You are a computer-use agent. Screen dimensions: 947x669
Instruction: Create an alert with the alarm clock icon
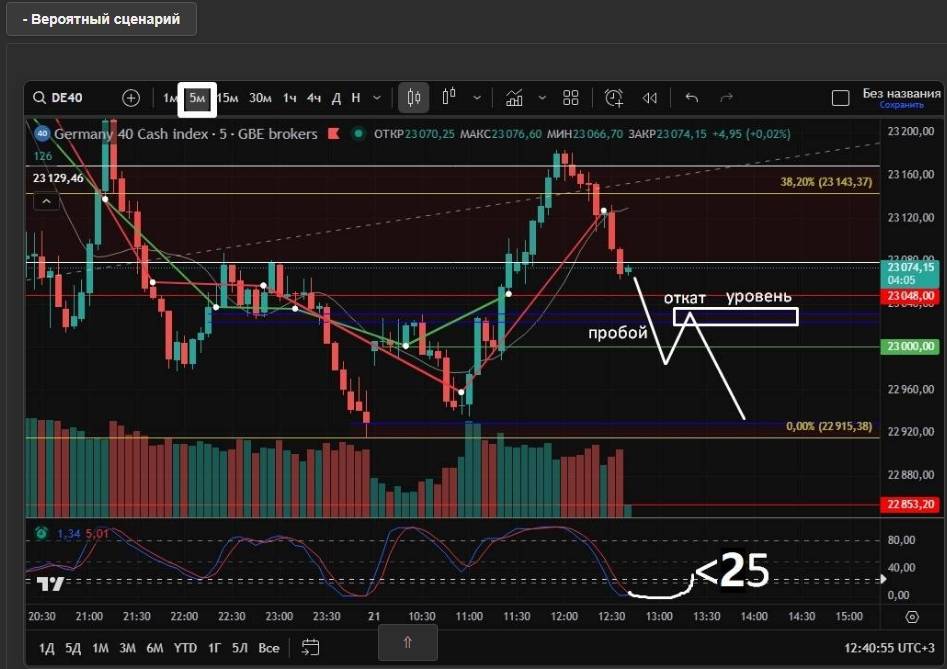pos(614,98)
